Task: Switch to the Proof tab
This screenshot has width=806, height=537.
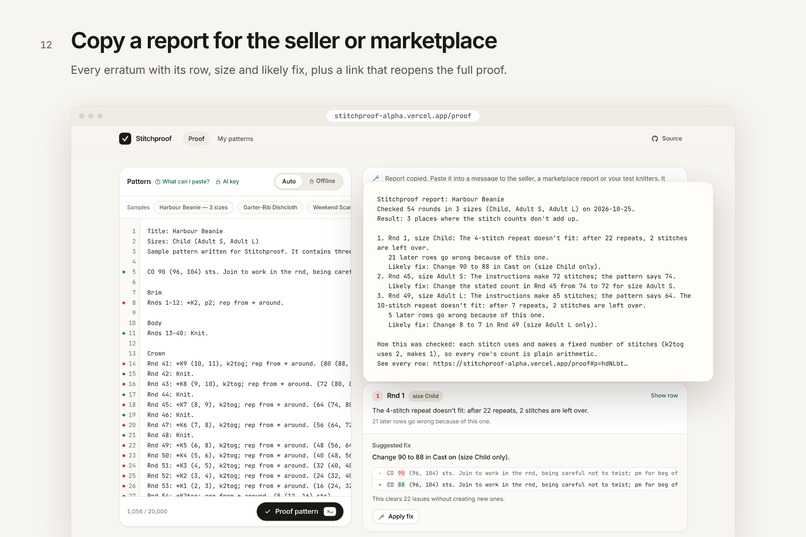Action: point(196,139)
